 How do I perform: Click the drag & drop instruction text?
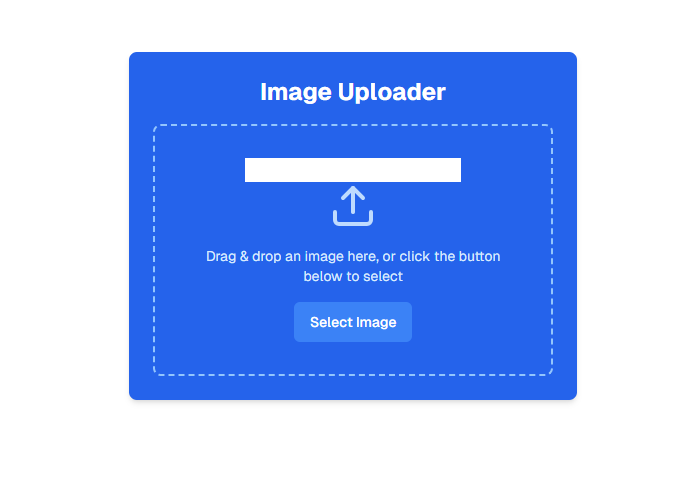(353, 266)
